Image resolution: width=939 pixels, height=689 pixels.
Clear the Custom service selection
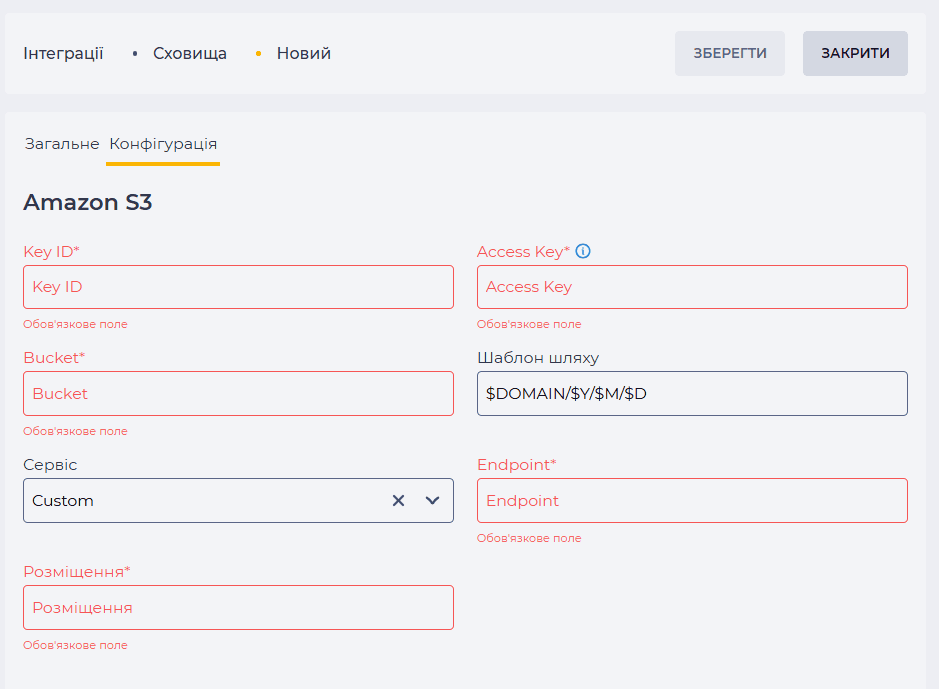(x=398, y=500)
